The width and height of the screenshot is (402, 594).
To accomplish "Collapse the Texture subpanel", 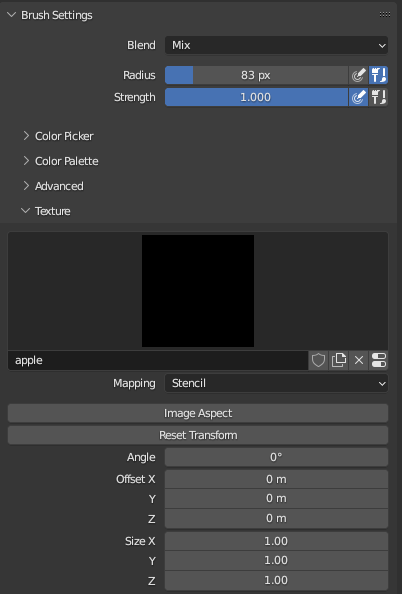I will [25, 211].
